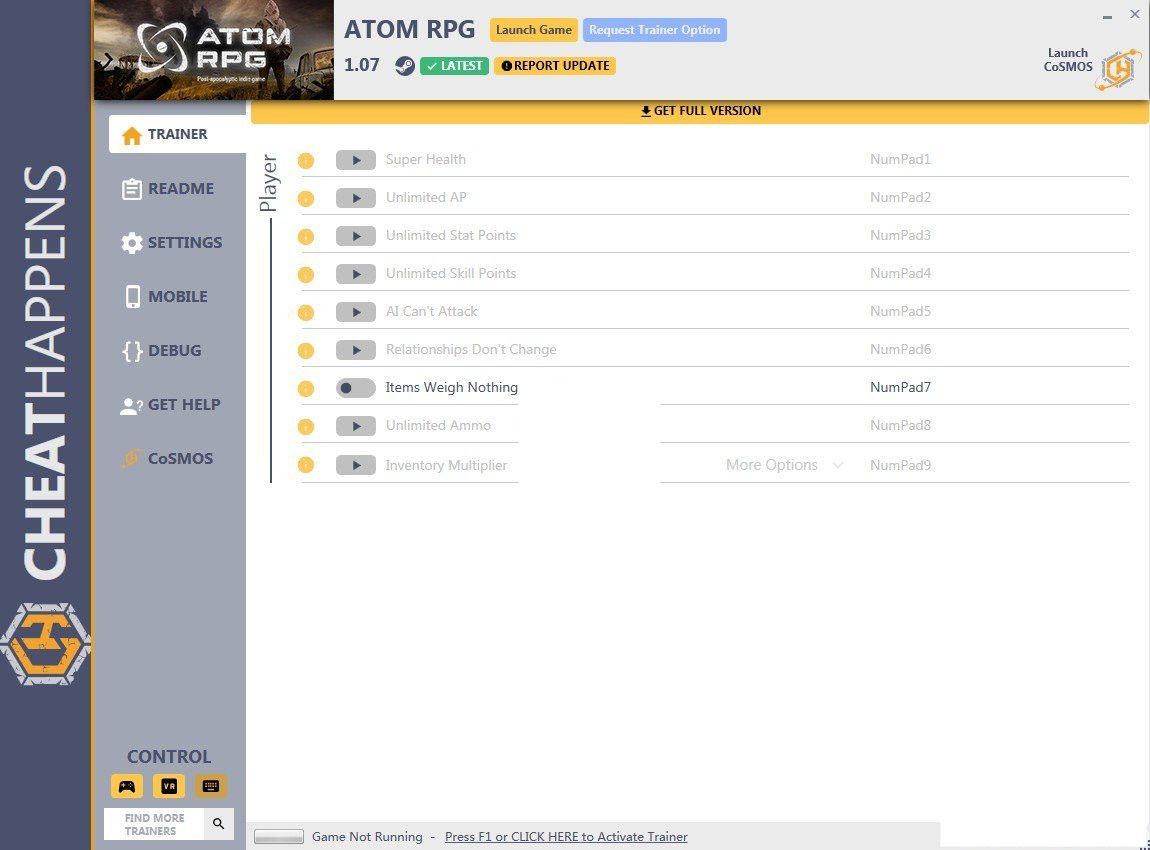This screenshot has width=1150, height=850.
Task: Click the Cheat Happens hexagon logo in sidebar
Action: [45, 644]
